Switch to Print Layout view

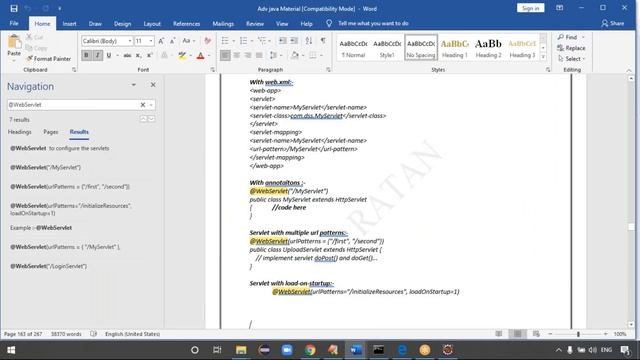[x=517, y=334]
